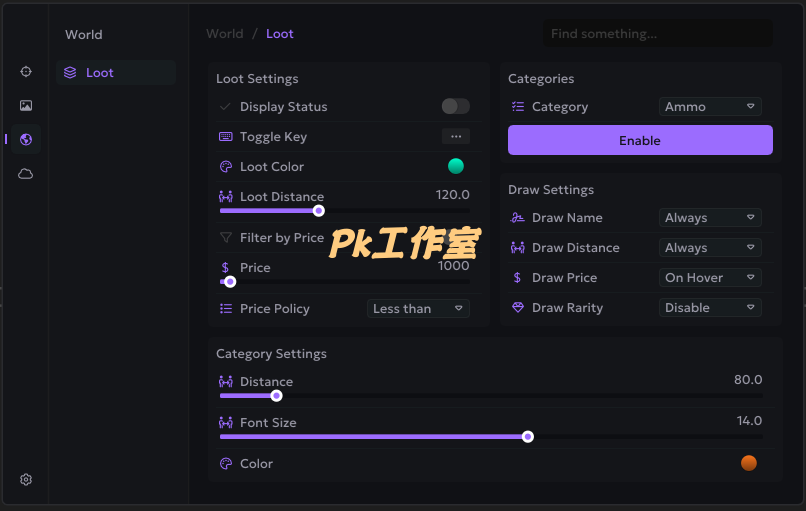
Task: Click the Display Status checkmark icon
Action: pos(225,106)
